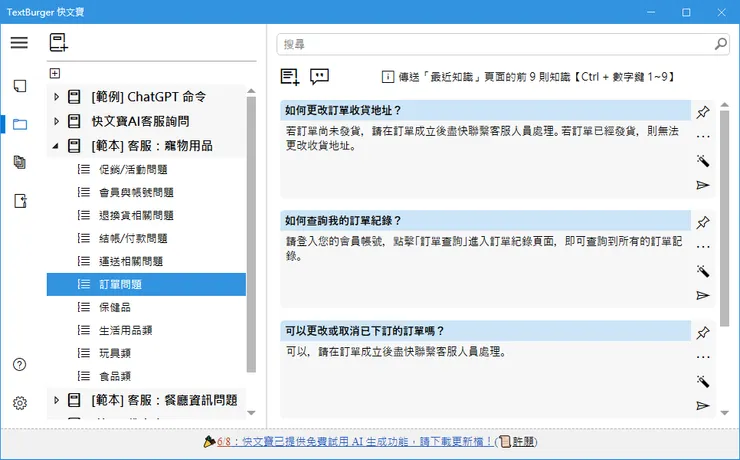Open the AI trial download announcement link
740x460 pixels.
click(355, 442)
